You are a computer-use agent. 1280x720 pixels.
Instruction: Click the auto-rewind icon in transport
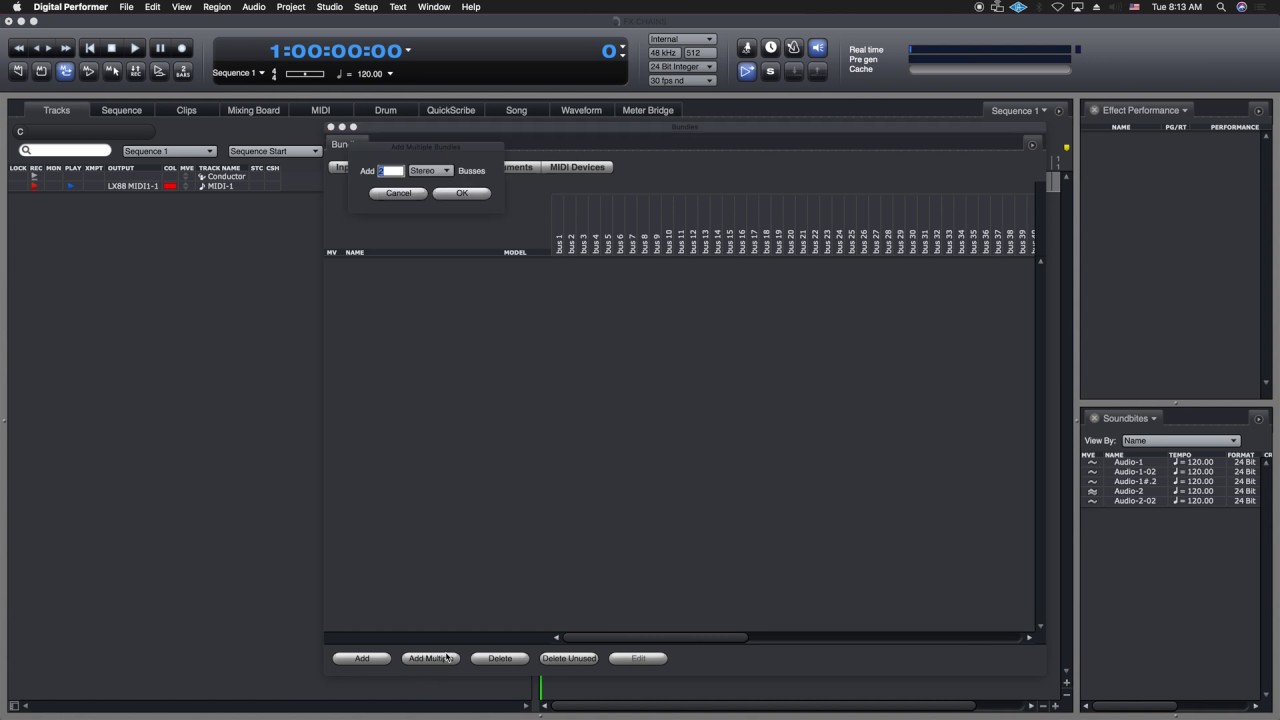[x=18, y=71]
